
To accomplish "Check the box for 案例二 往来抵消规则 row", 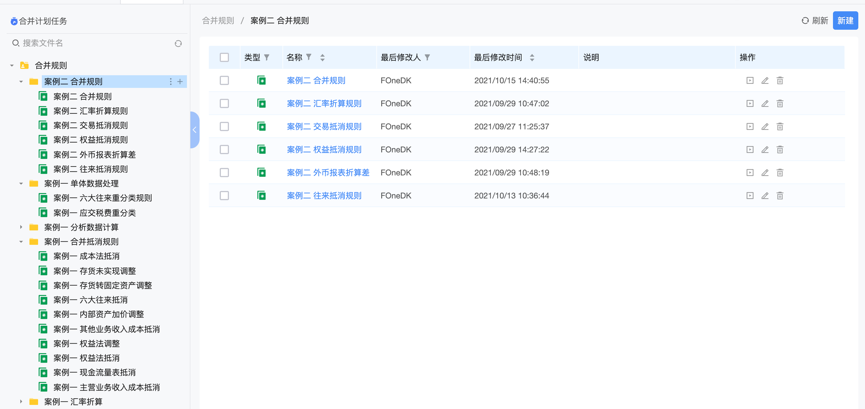I will coord(224,195).
